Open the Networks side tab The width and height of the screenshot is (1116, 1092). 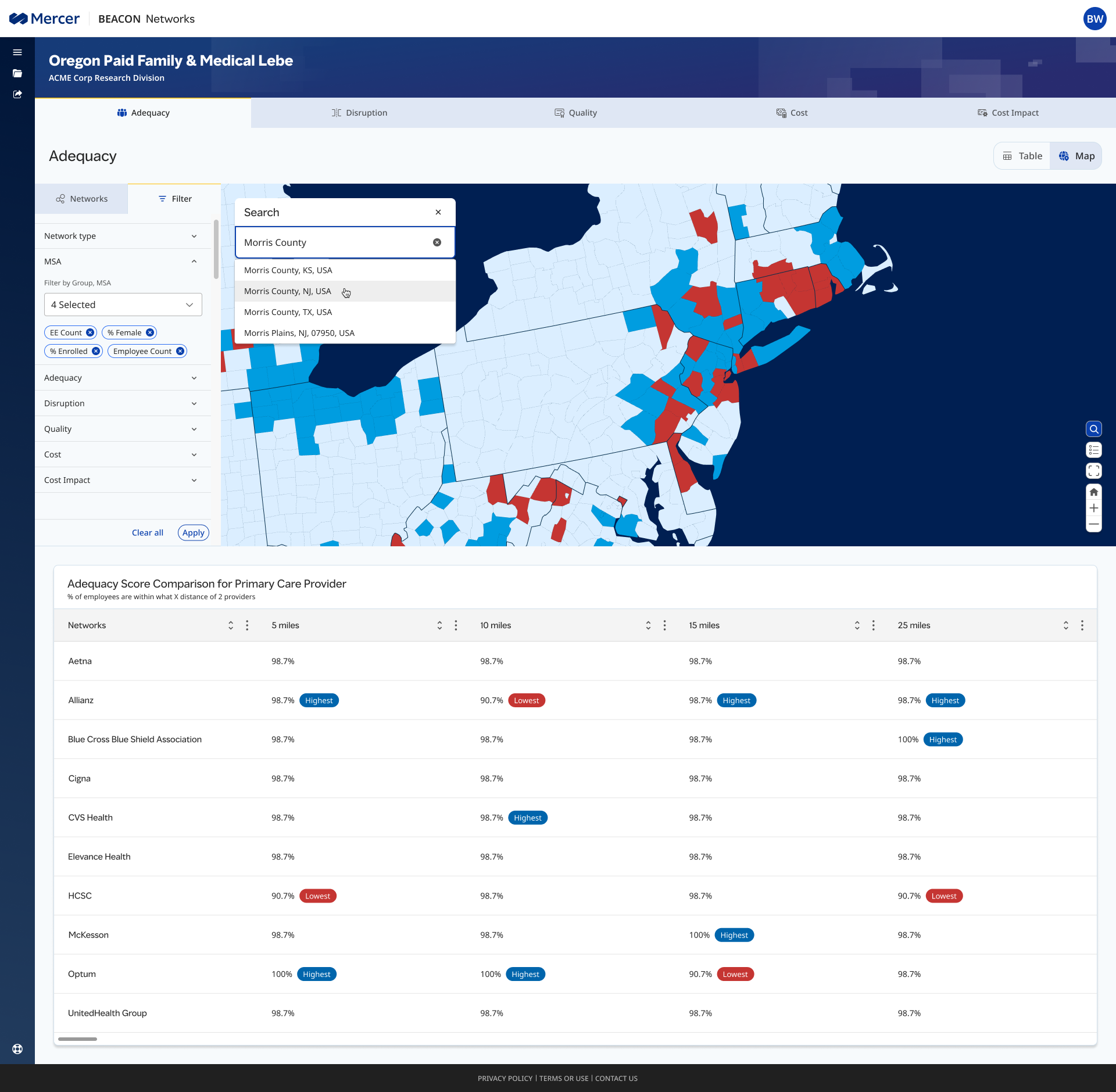coord(82,199)
